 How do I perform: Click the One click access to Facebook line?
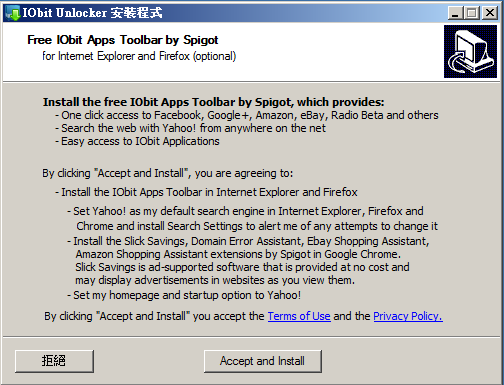tap(247, 115)
